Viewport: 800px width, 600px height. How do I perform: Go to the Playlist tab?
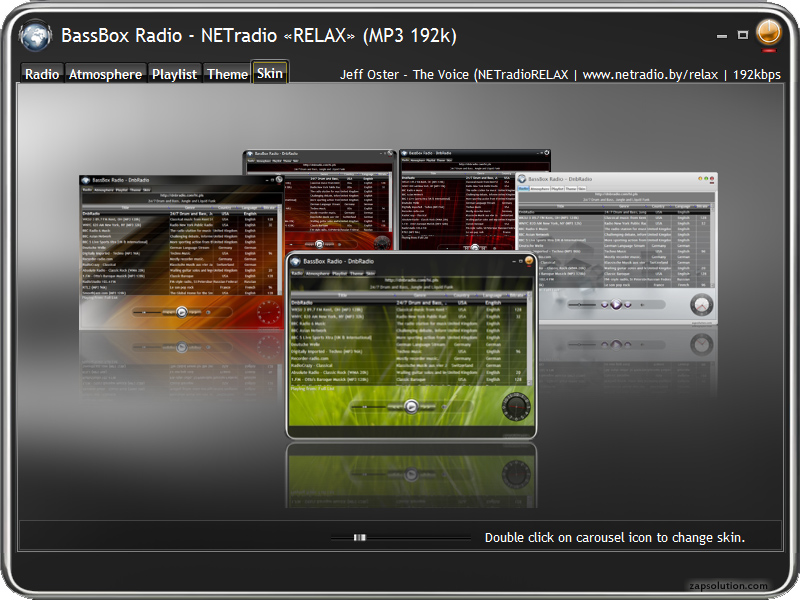(174, 74)
